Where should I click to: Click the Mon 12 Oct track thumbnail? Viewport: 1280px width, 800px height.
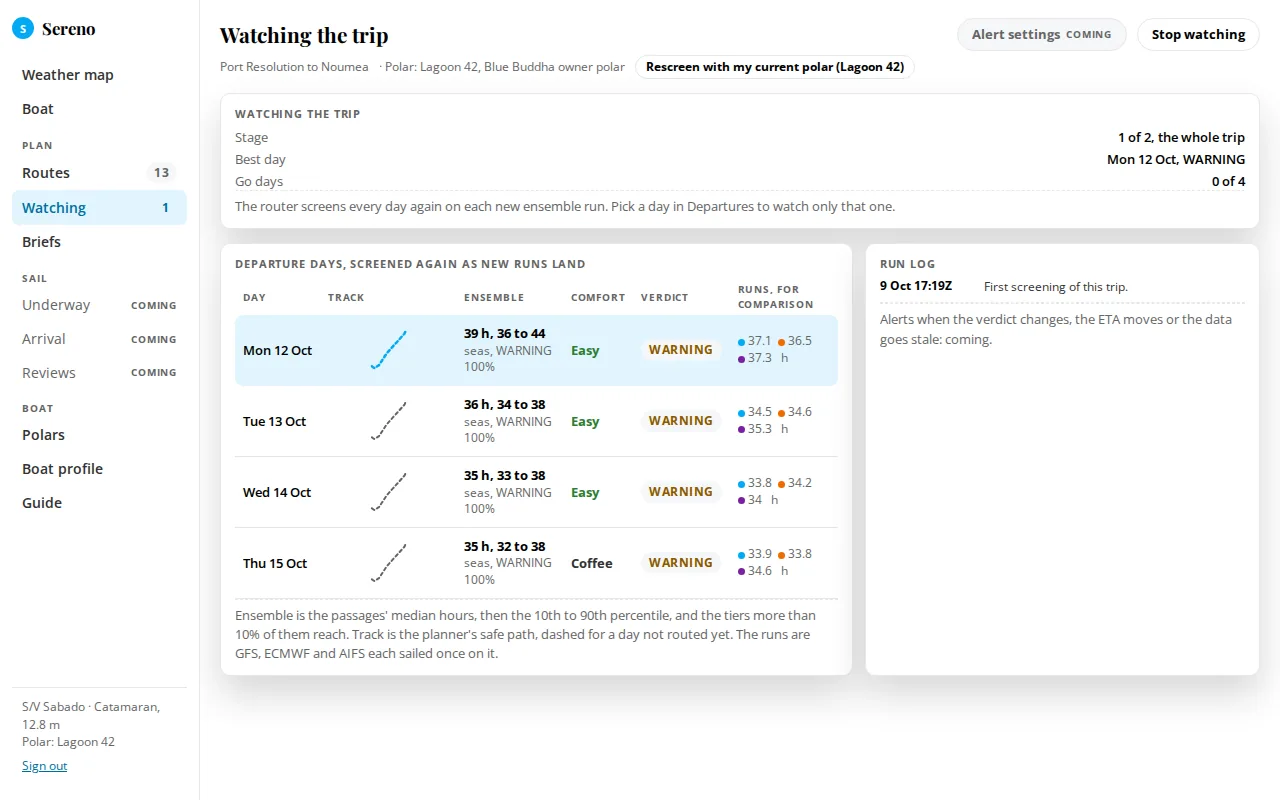pyautogui.click(x=389, y=350)
